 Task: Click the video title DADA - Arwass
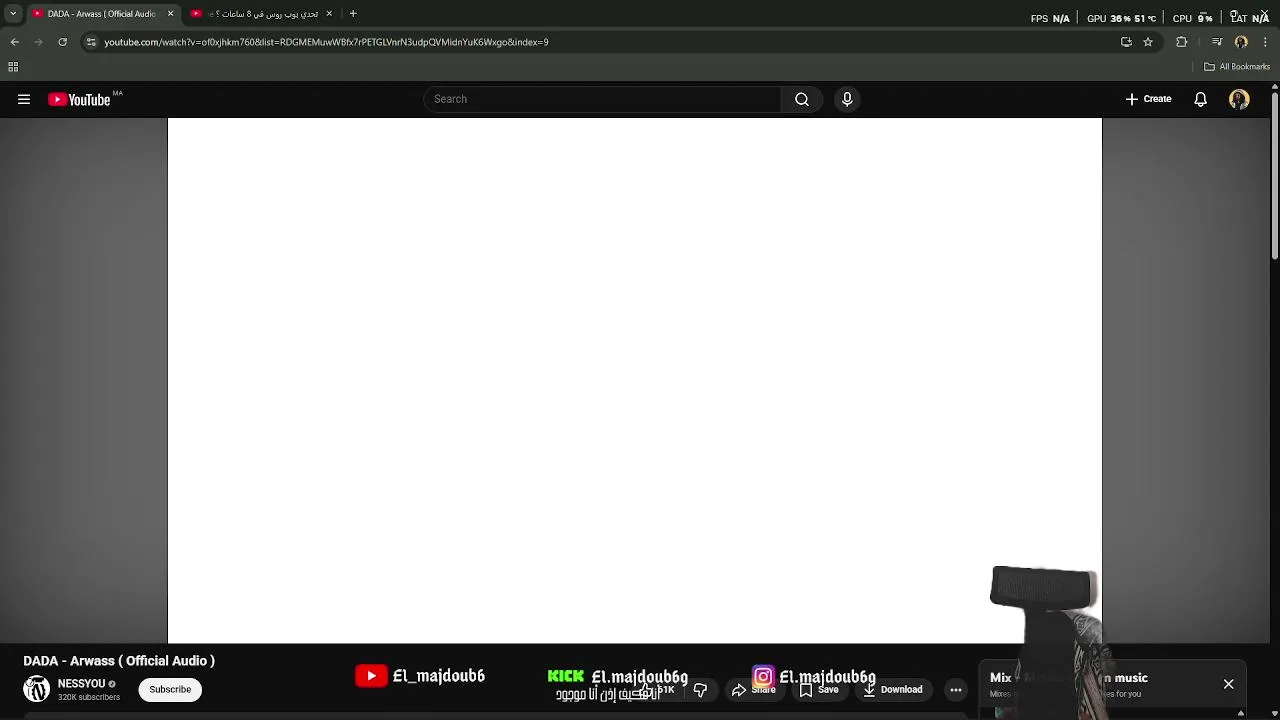pyautogui.click(x=119, y=661)
